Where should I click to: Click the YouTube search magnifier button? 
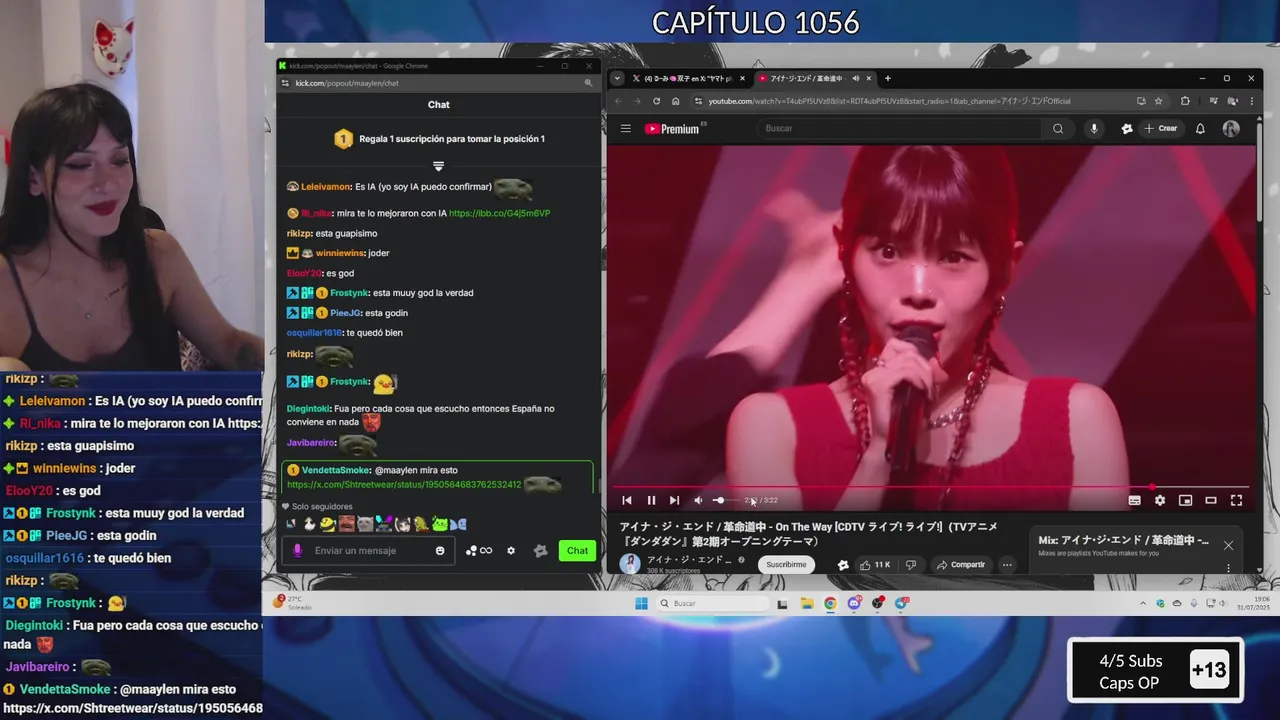(x=1058, y=128)
